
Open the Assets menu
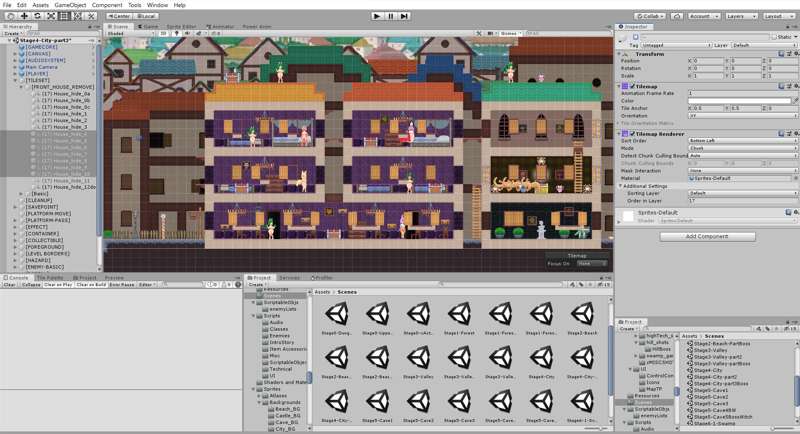tap(41, 5)
